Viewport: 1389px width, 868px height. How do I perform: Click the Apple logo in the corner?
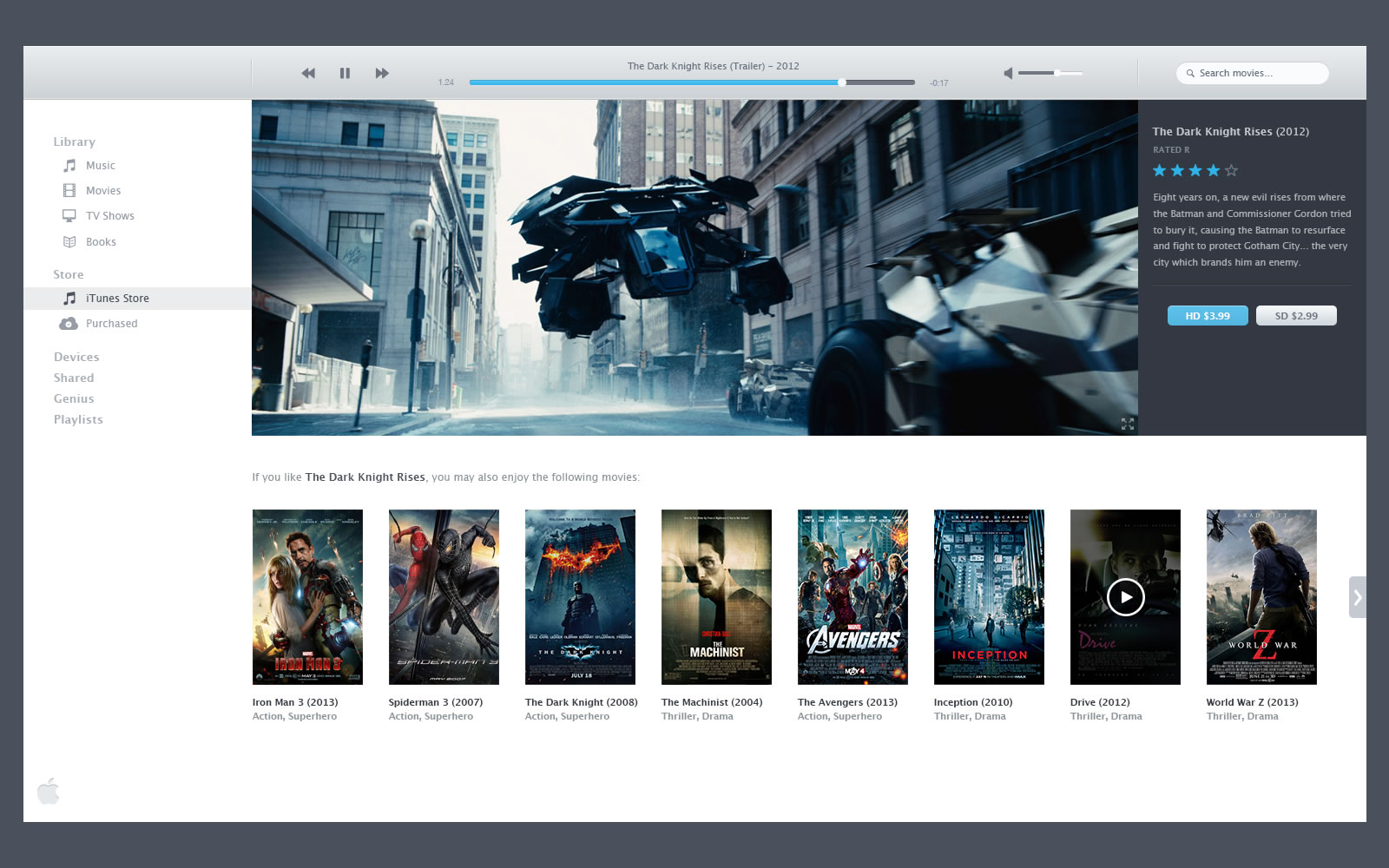coord(49,791)
